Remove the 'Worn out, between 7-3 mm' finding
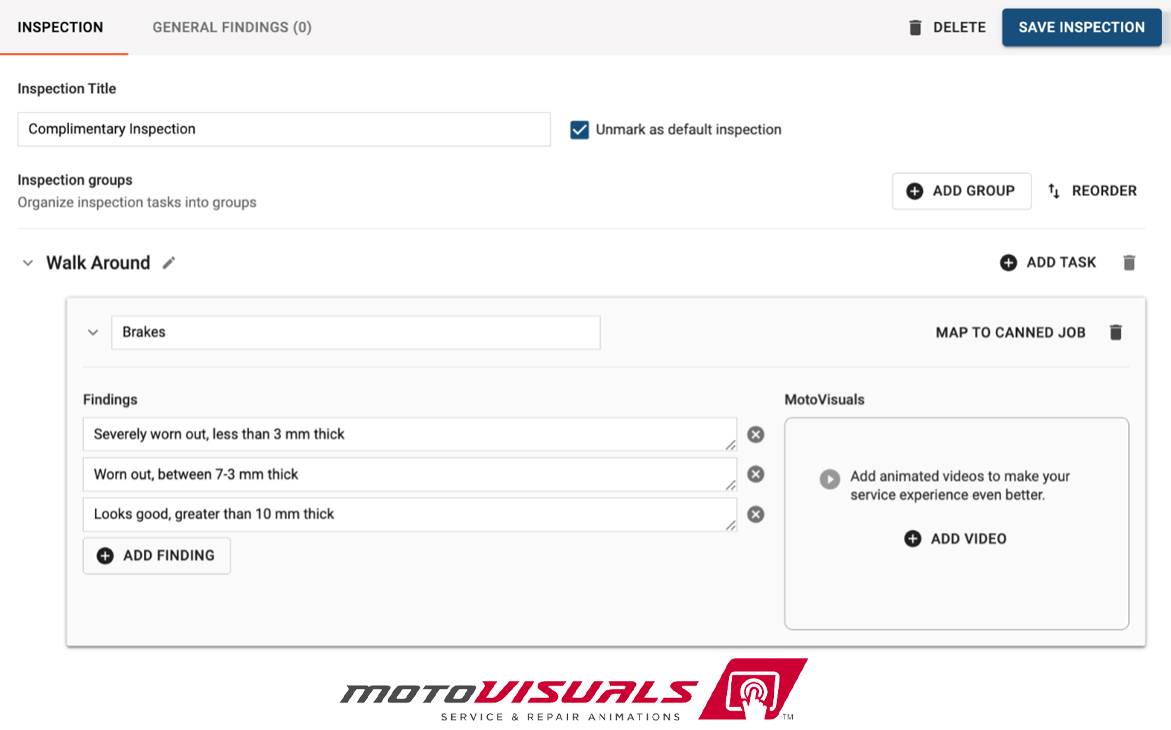Image resolution: width=1171 pixels, height=730 pixels. click(756, 474)
